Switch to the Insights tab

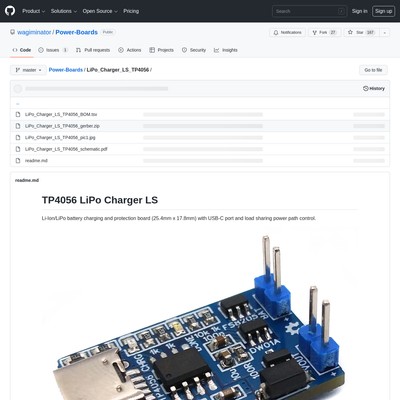point(226,50)
